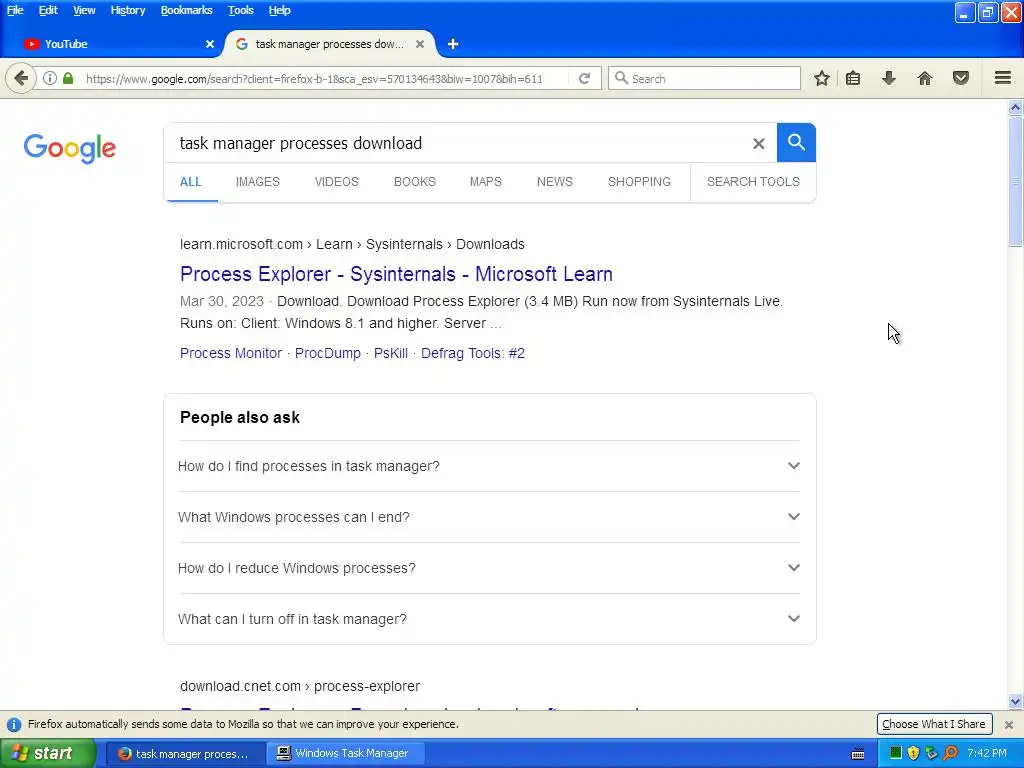This screenshot has height=768, width=1024.
Task: Open the Pocket save icon
Action: [961, 78]
